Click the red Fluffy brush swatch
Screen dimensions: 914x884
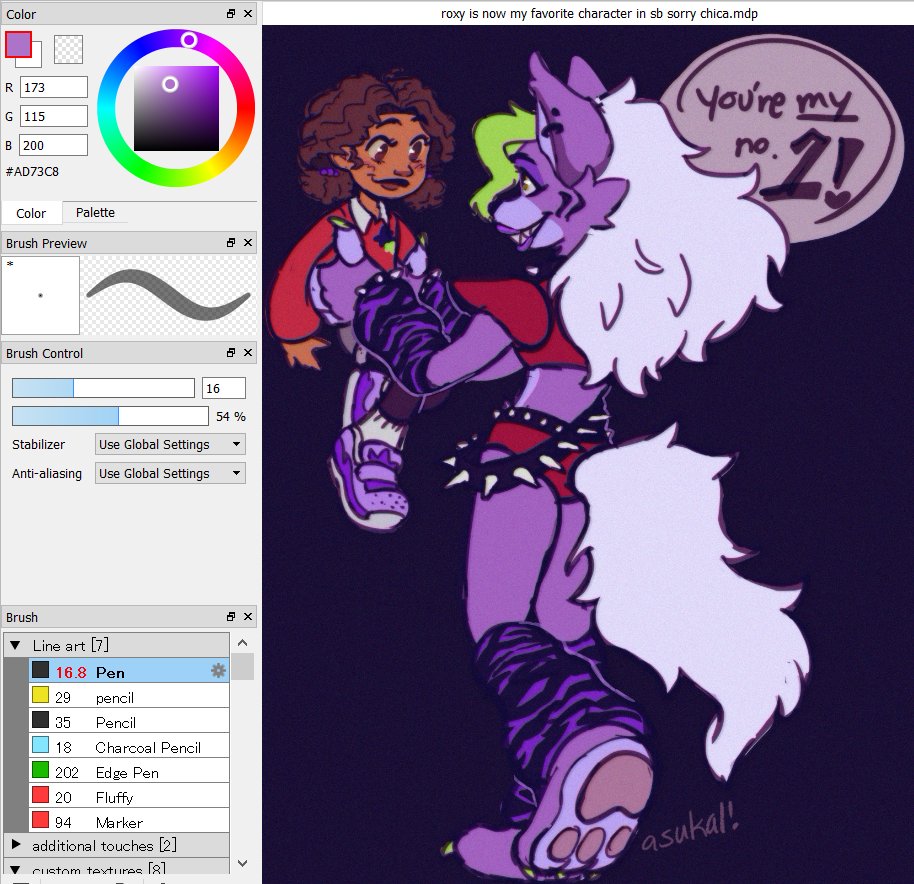[x=40, y=795]
